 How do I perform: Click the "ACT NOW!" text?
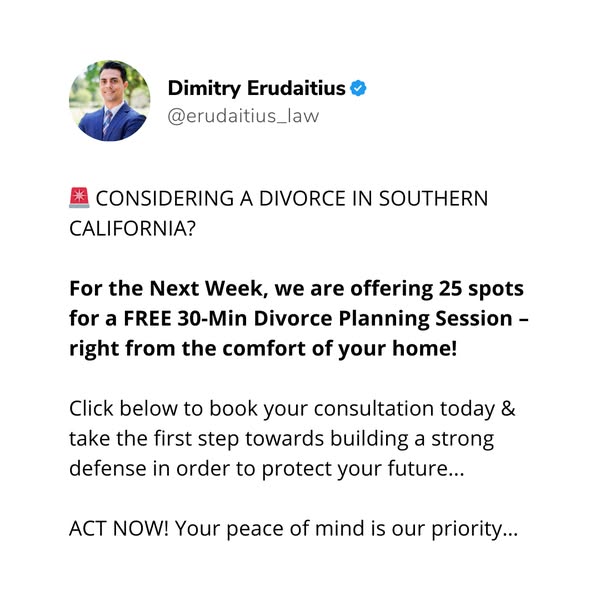[x=119, y=530]
